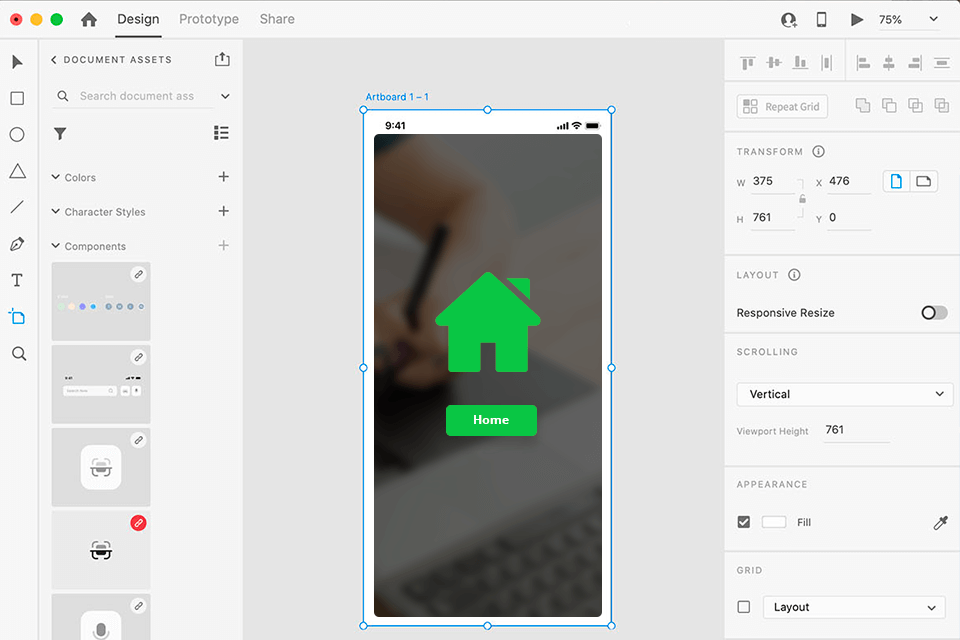Click the Repeat Grid button
The height and width of the screenshot is (640, 960).
pos(782,107)
